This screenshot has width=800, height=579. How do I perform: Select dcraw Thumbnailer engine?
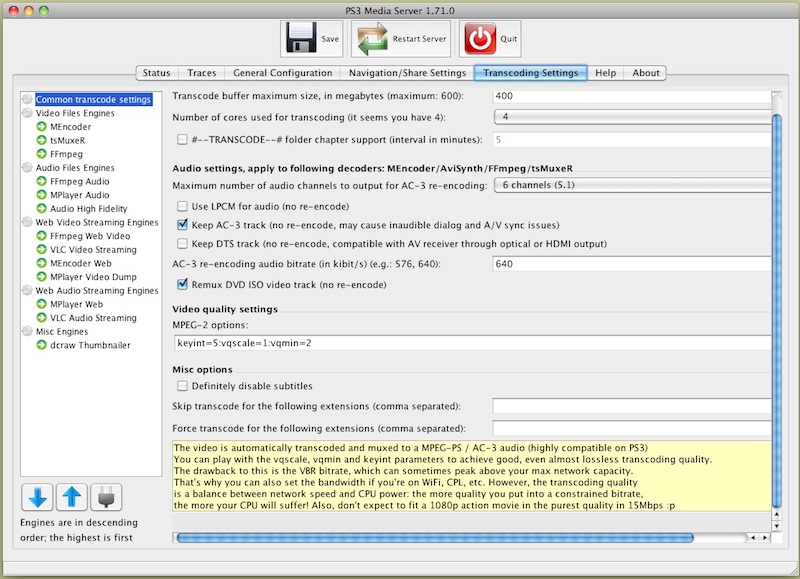point(90,345)
